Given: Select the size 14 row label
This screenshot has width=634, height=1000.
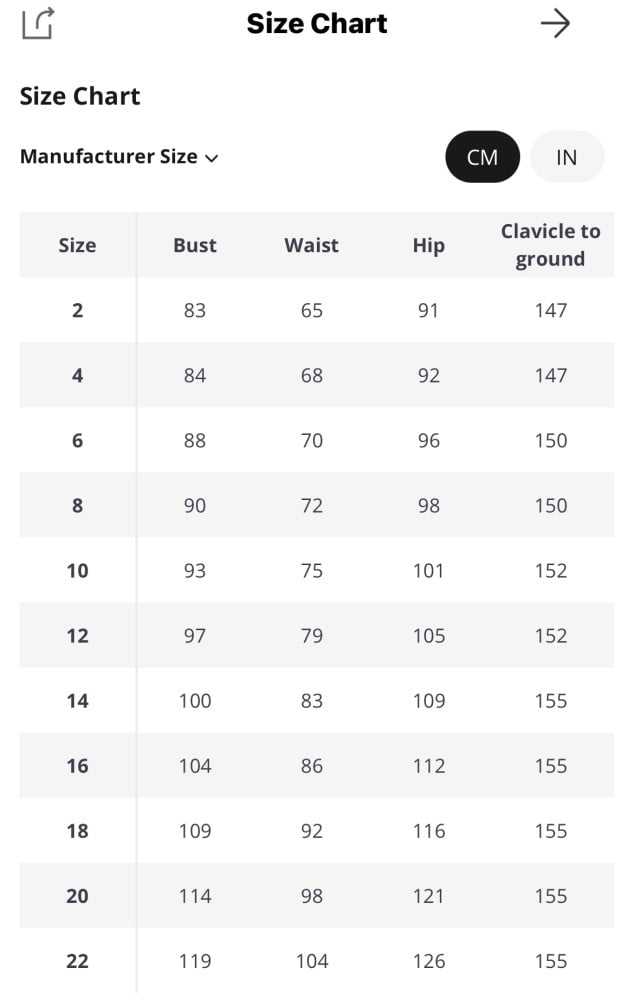Looking at the screenshot, I should pos(77,701).
